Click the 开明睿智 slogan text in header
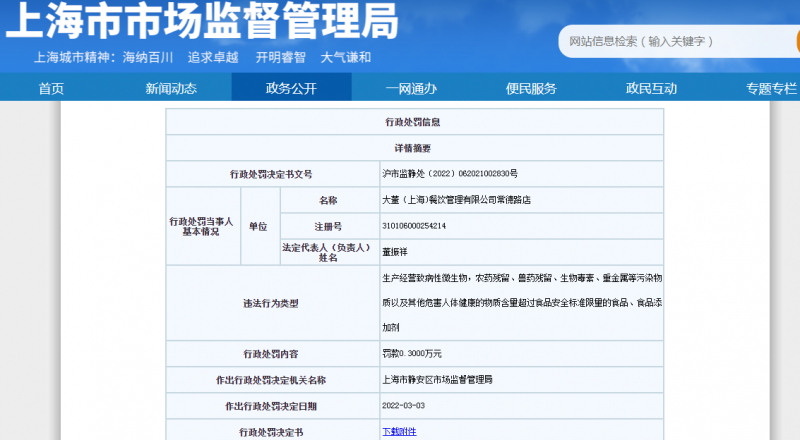Screen dimensions: 800x440 click(x=280, y=57)
